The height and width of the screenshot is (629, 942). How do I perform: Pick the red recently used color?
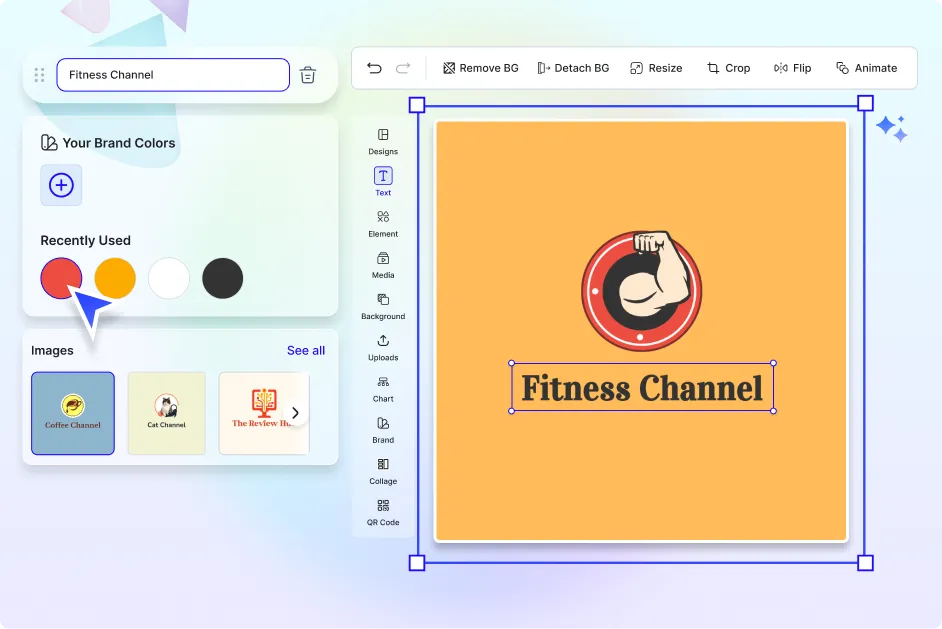click(61, 277)
